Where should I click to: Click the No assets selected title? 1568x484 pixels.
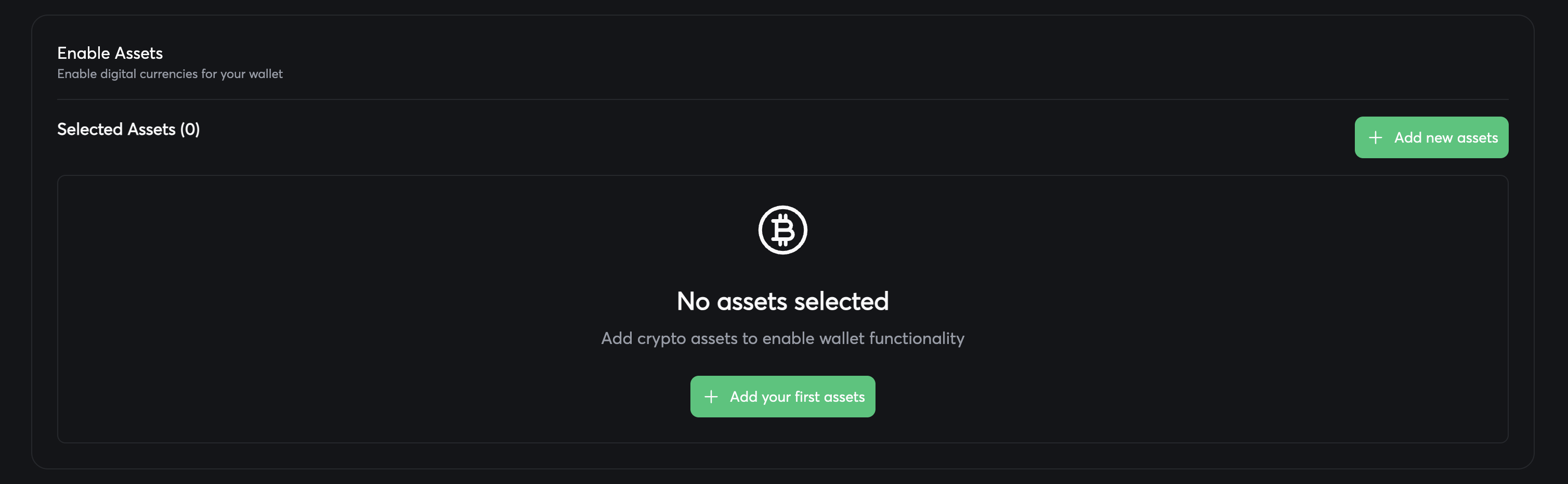click(x=782, y=301)
